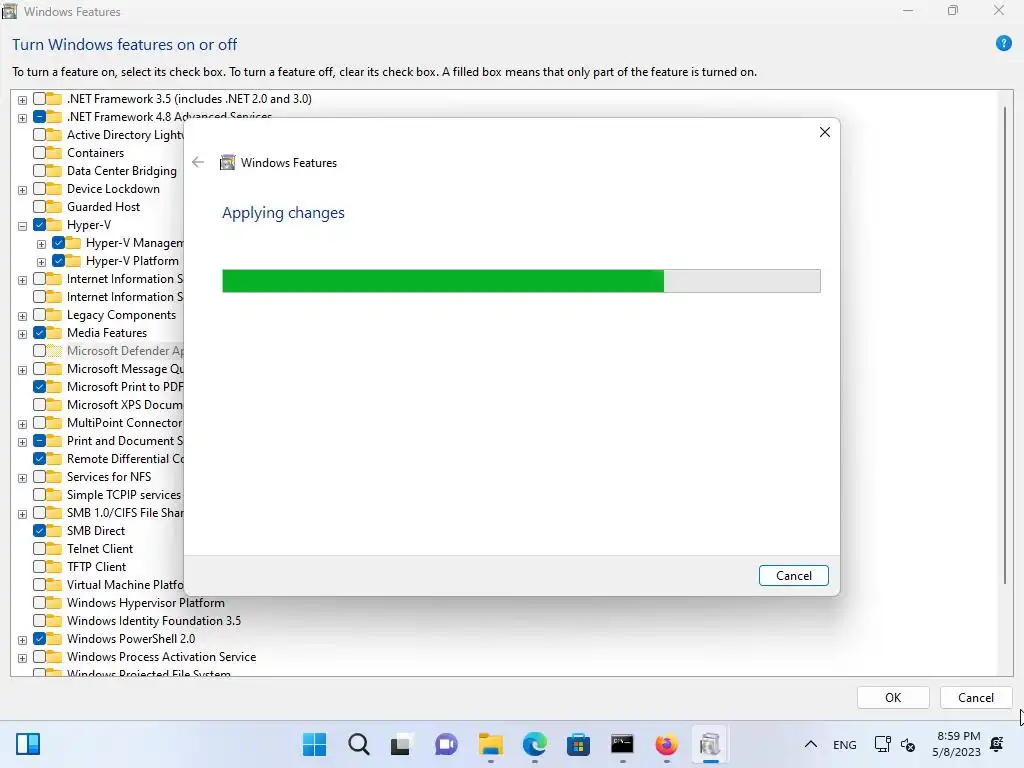This screenshot has width=1024, height=768.
Task: Click the Windows Features title bar icon
Action: click(x=10, y=11)
